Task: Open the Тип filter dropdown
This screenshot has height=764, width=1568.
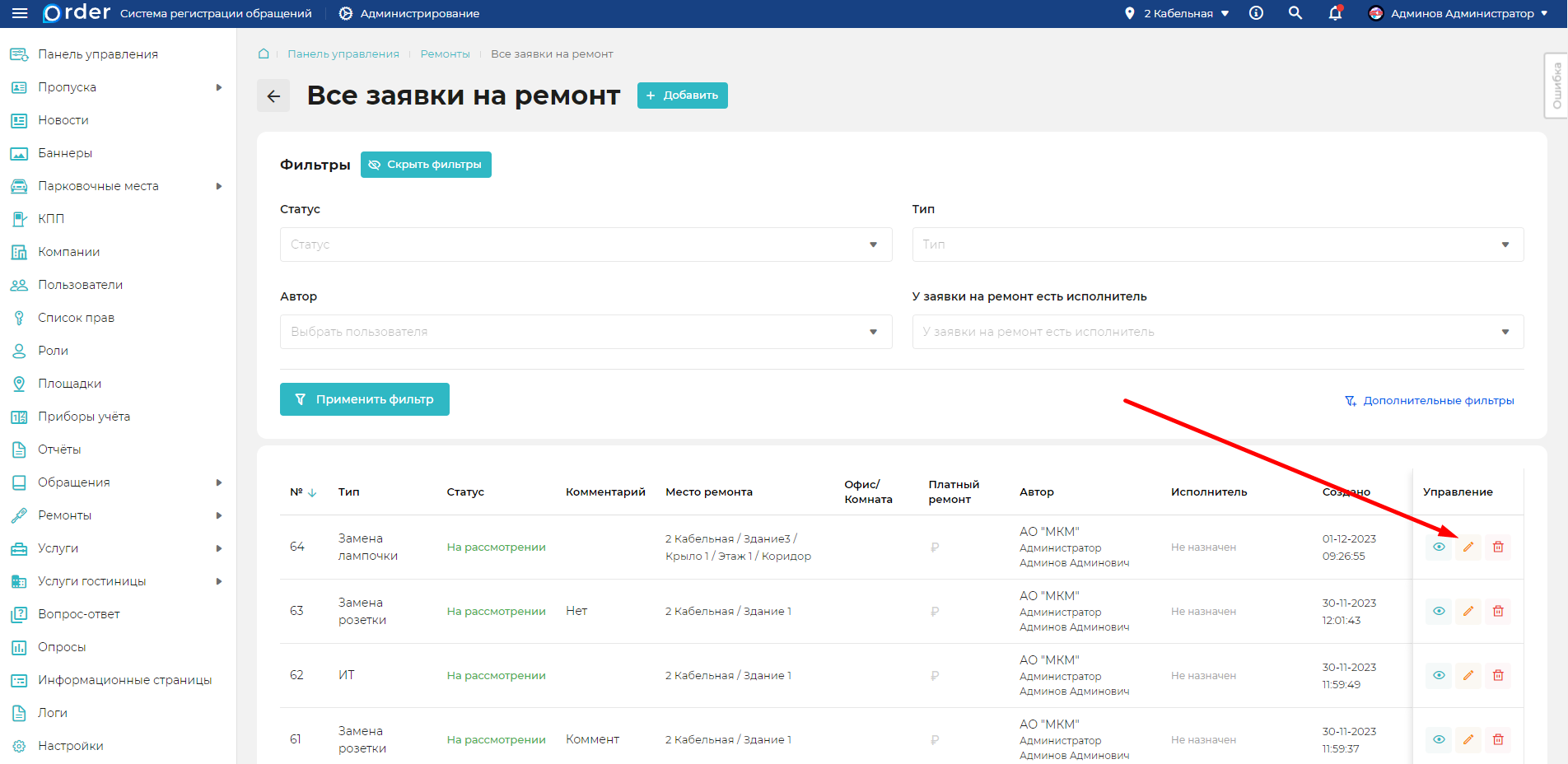Action: 1217,245
